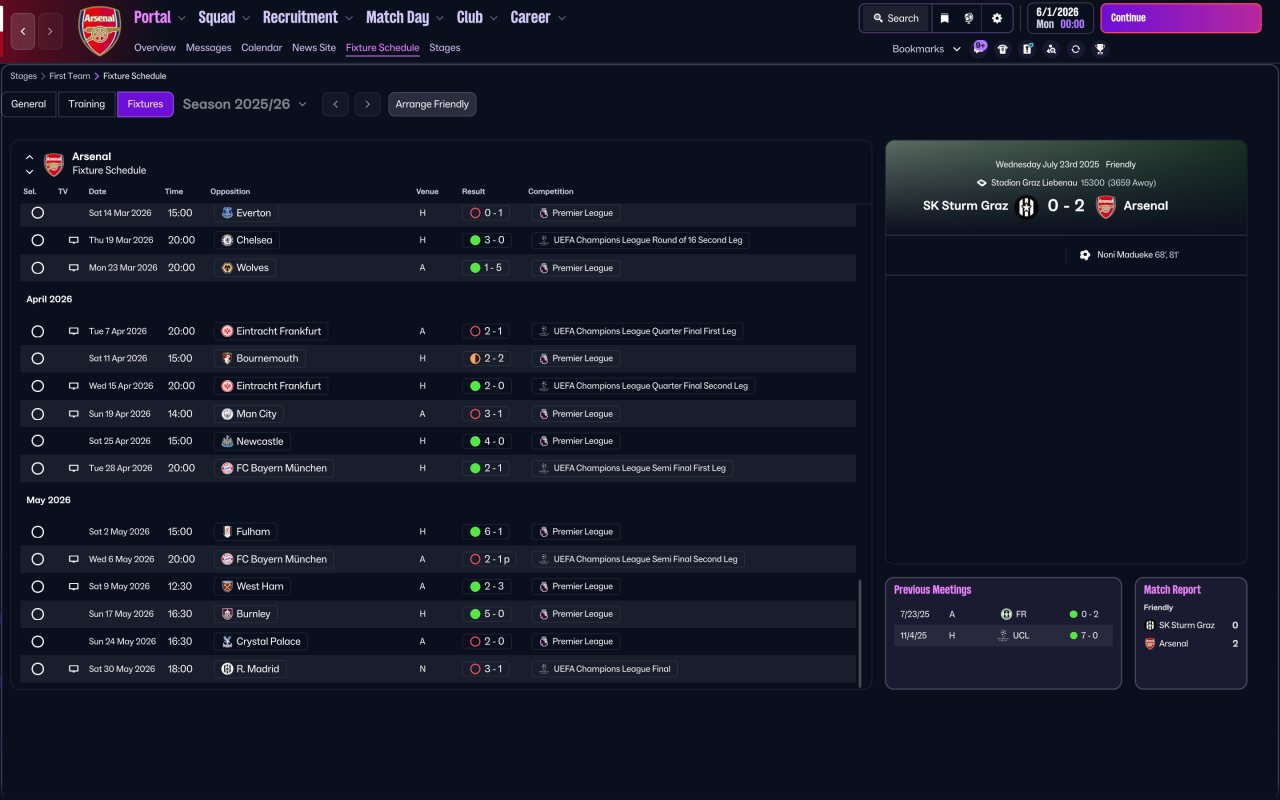Open the world globe icon
This screenshot has width=1280, height=800.
(x=969, y=18)
